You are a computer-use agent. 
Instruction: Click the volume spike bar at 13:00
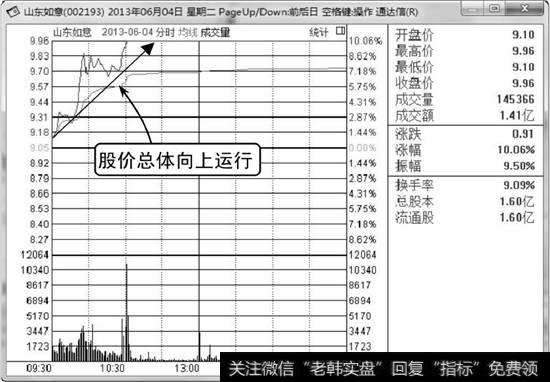coord(200,346)
